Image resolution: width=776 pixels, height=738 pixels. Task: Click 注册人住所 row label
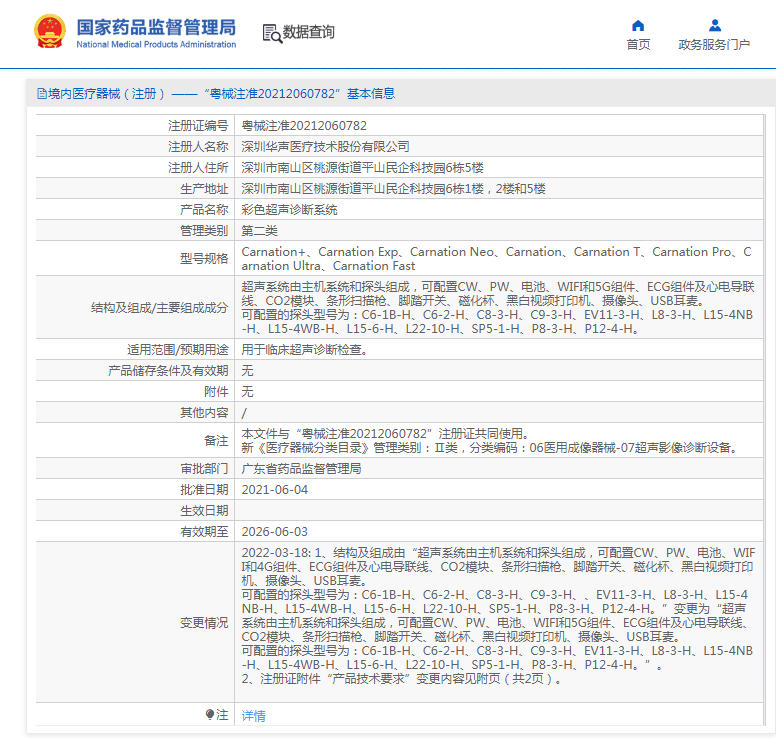198,168
